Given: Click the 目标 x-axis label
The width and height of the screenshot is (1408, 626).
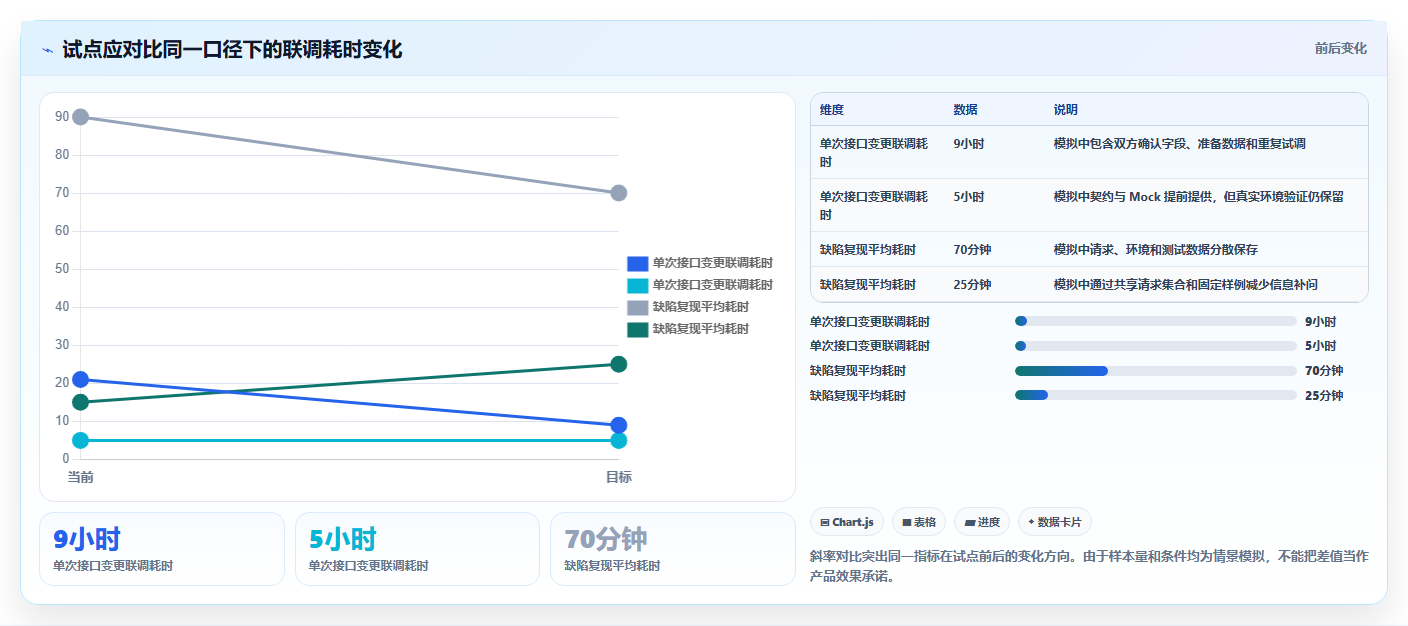Looking at the screenshot, I should click(618, 477).
